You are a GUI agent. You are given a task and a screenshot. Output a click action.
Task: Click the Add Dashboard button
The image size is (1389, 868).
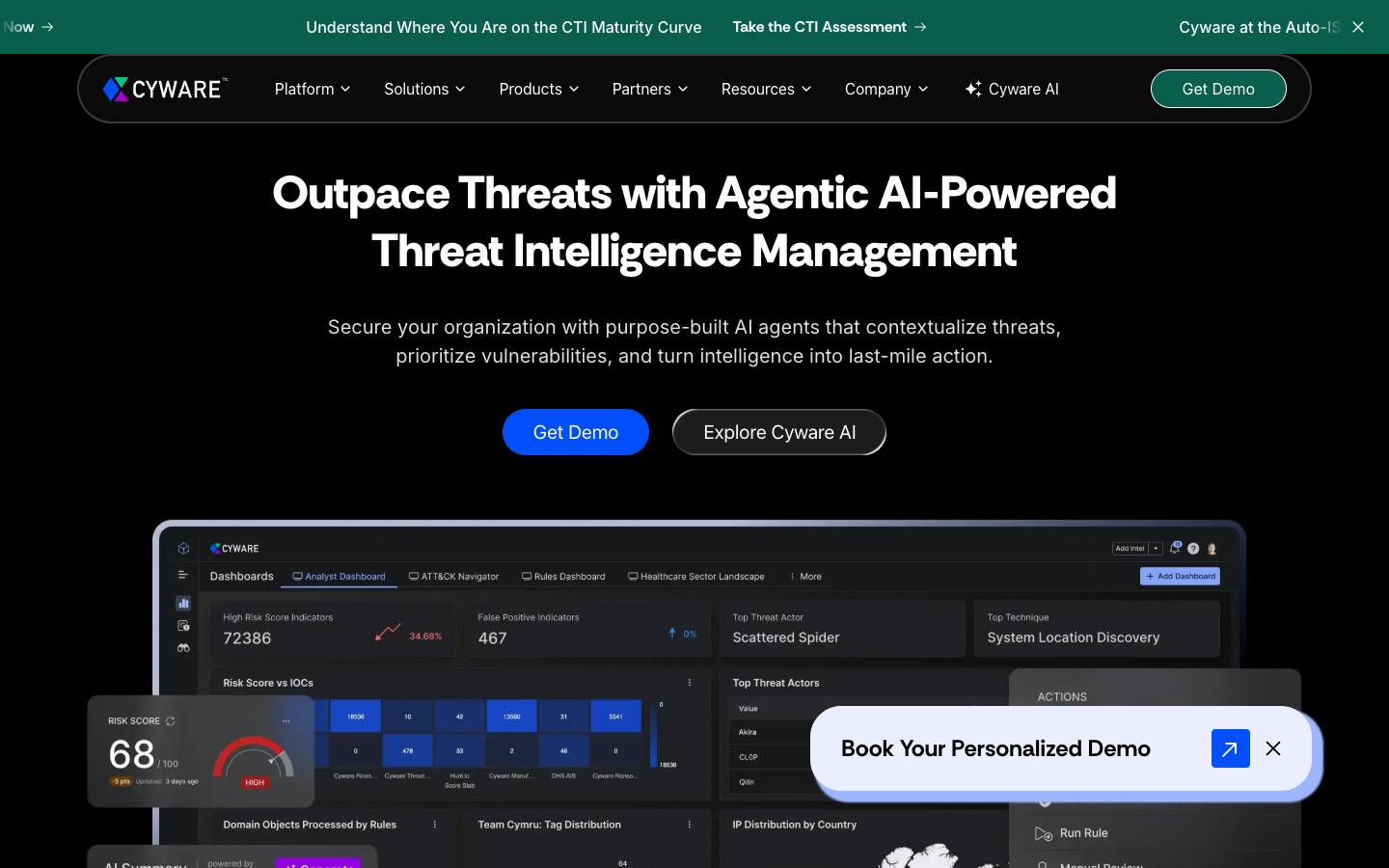point(1180,576)
